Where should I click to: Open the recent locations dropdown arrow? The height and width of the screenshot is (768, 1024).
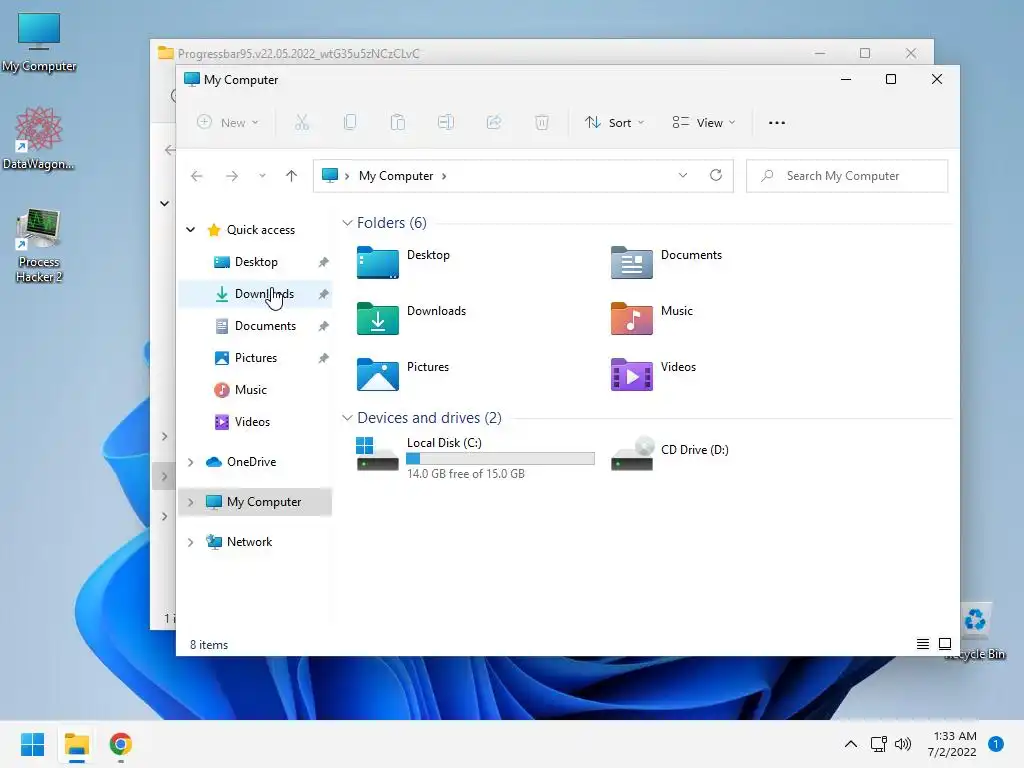pos(262,176)
